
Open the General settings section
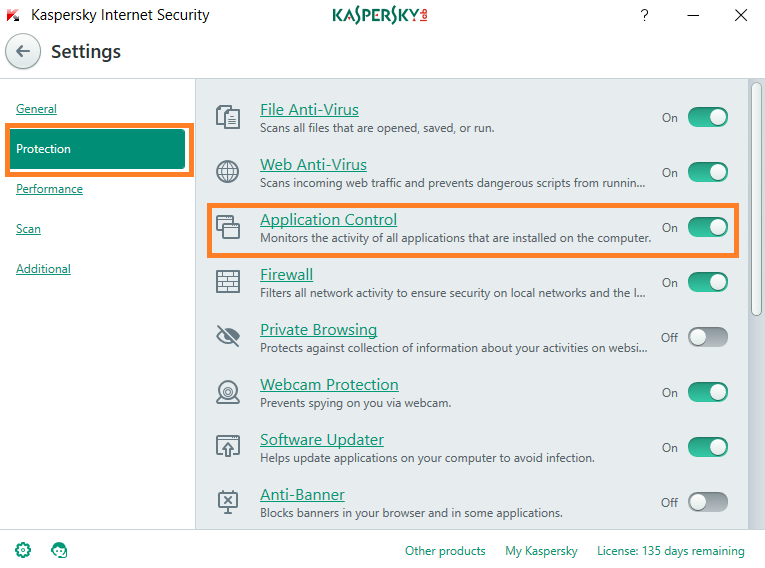[37, 109]
